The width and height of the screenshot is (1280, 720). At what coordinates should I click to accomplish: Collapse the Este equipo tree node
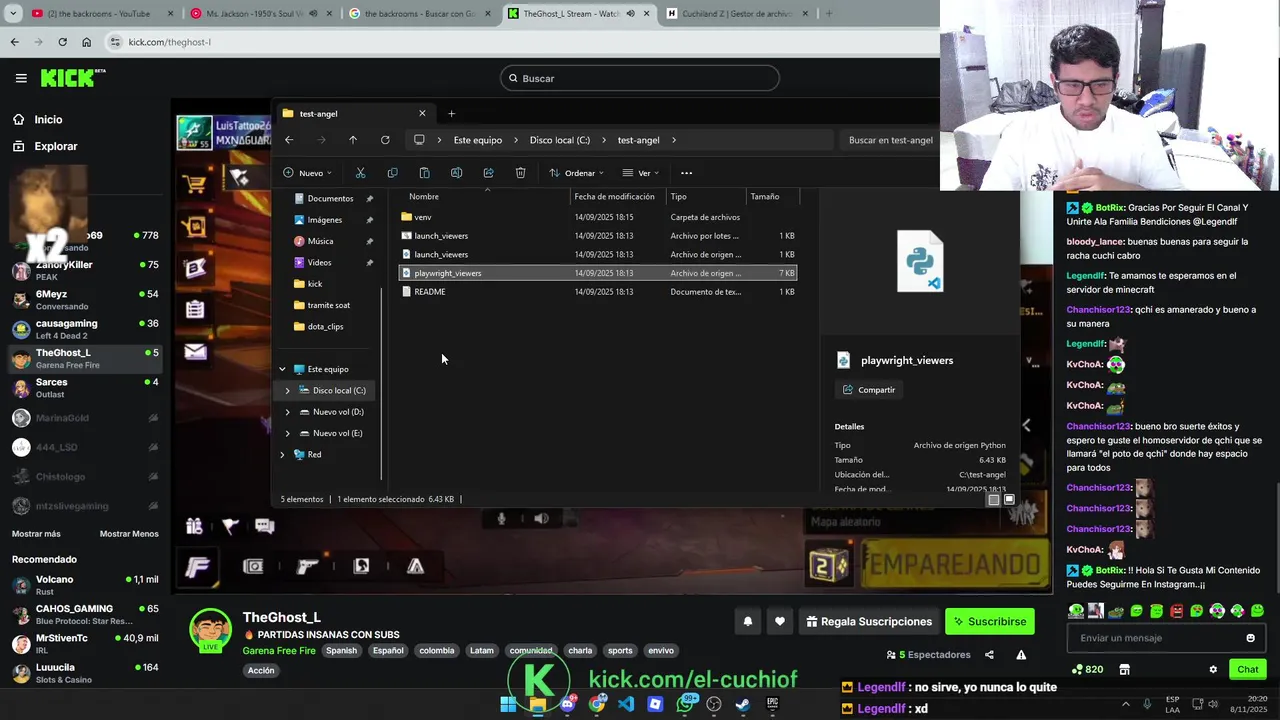282,369
